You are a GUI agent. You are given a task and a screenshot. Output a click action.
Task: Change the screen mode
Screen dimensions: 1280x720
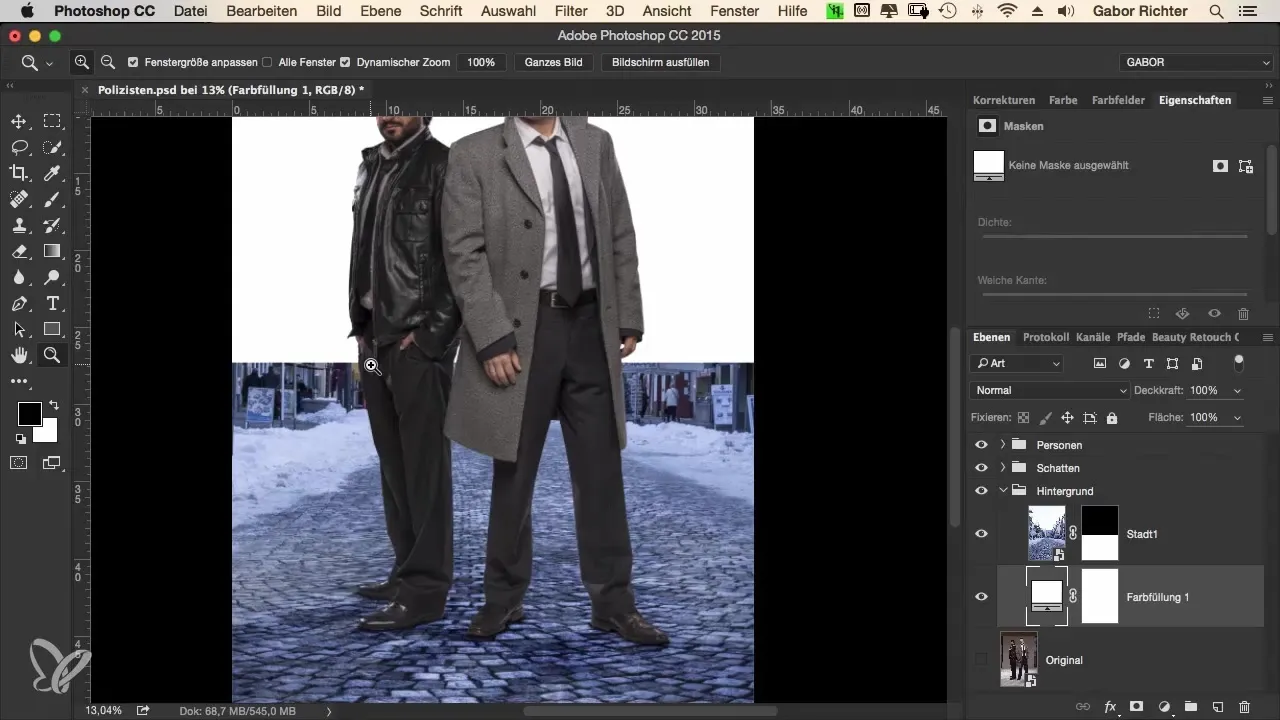coord(51,463)
